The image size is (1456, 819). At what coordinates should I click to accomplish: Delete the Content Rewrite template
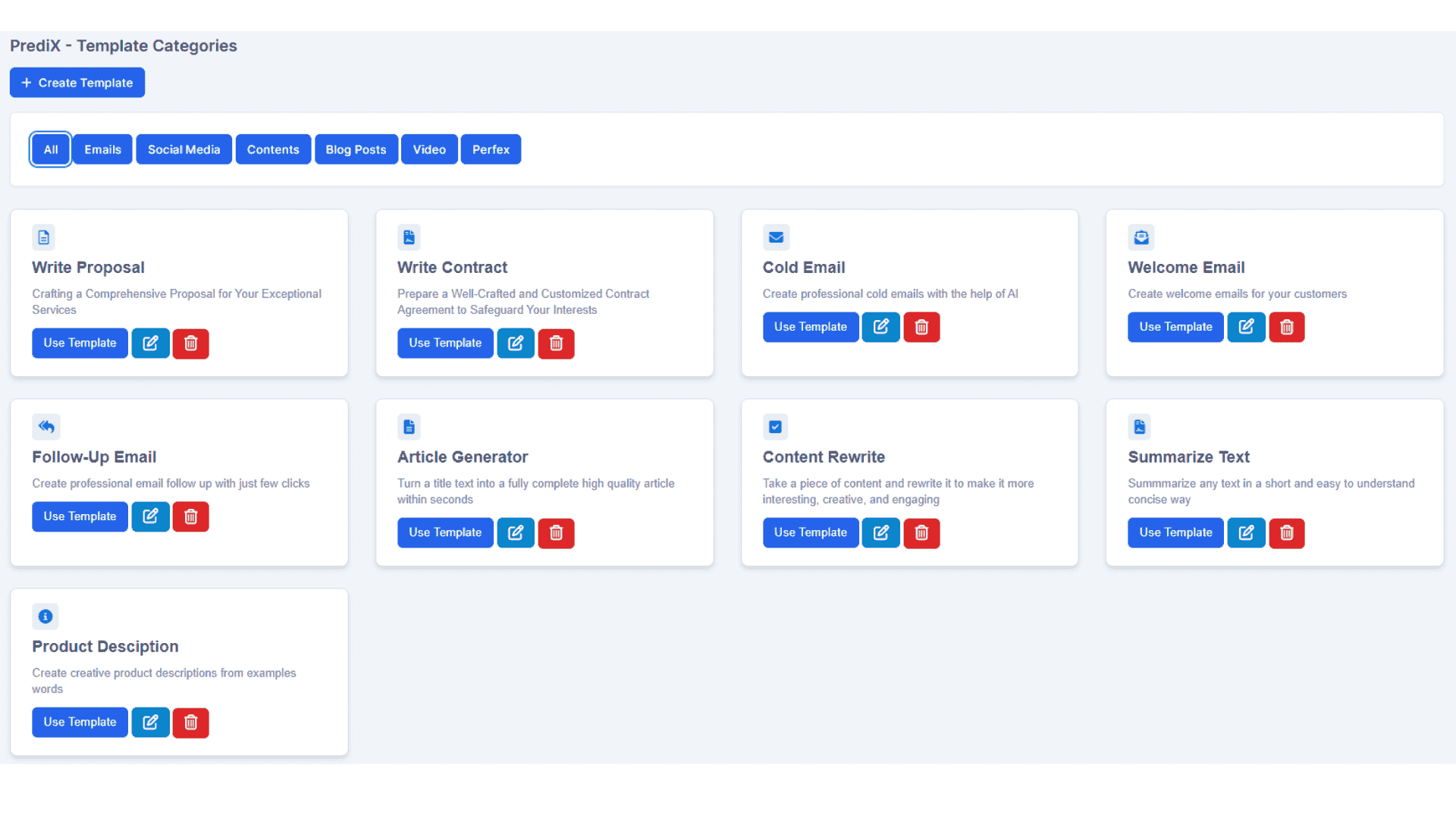[x=921, y=533]
